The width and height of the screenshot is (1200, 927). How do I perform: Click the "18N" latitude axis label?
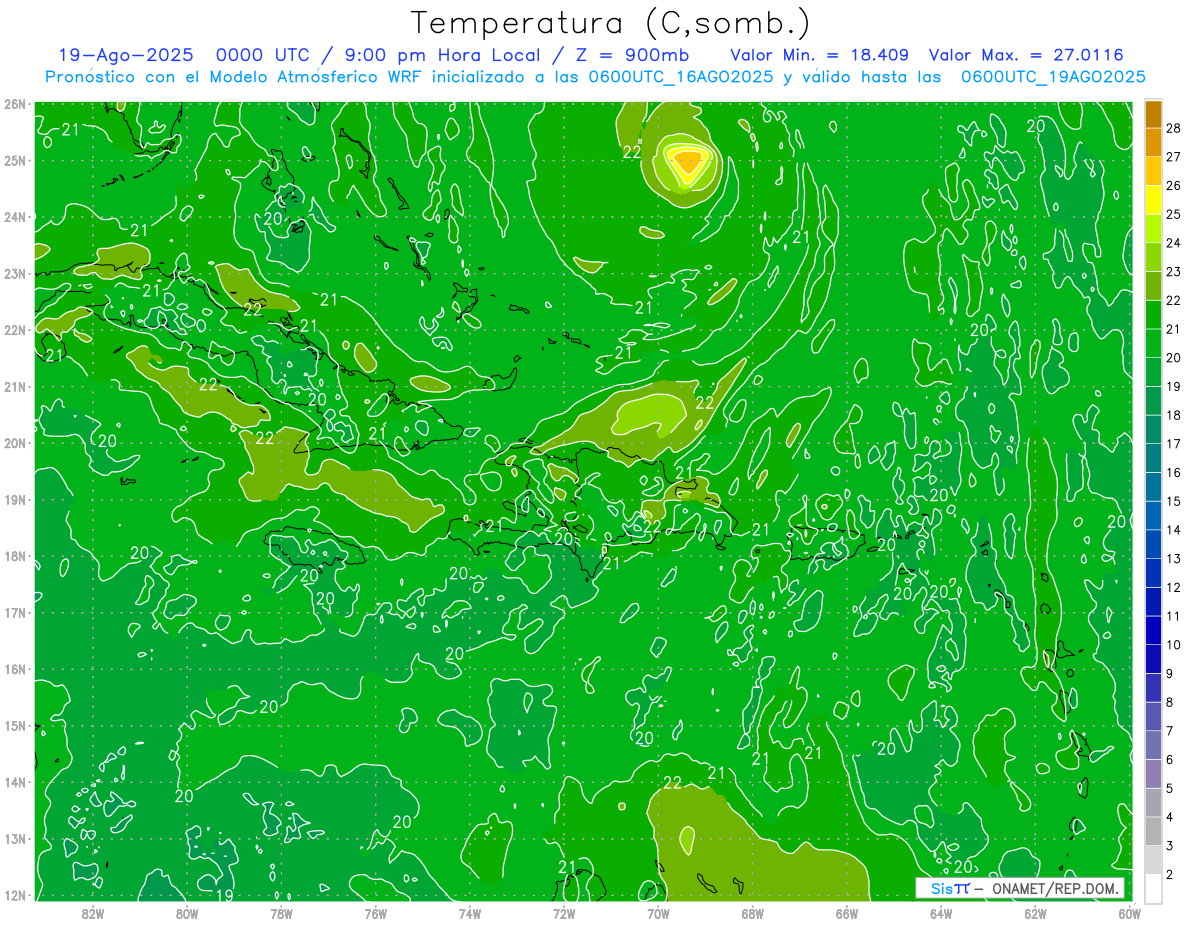tap(14, 556)
